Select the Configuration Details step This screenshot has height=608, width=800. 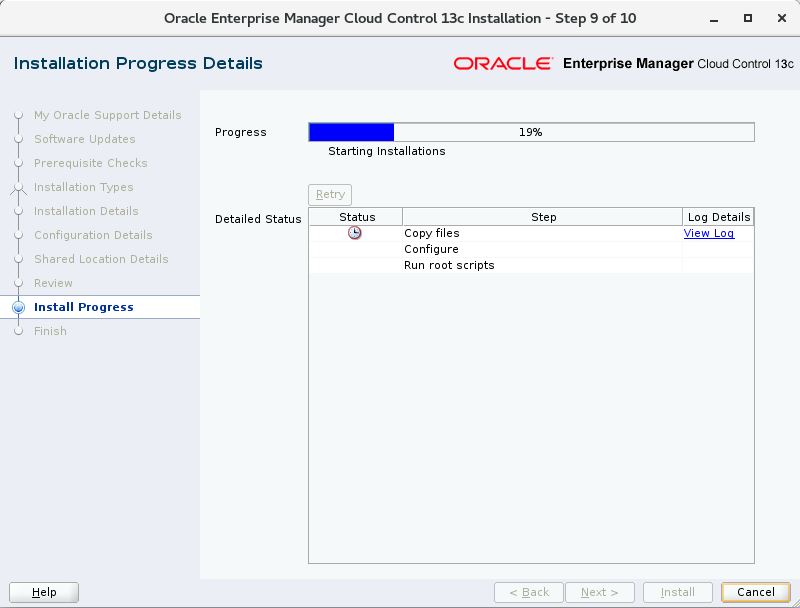(x=93, y=235)
